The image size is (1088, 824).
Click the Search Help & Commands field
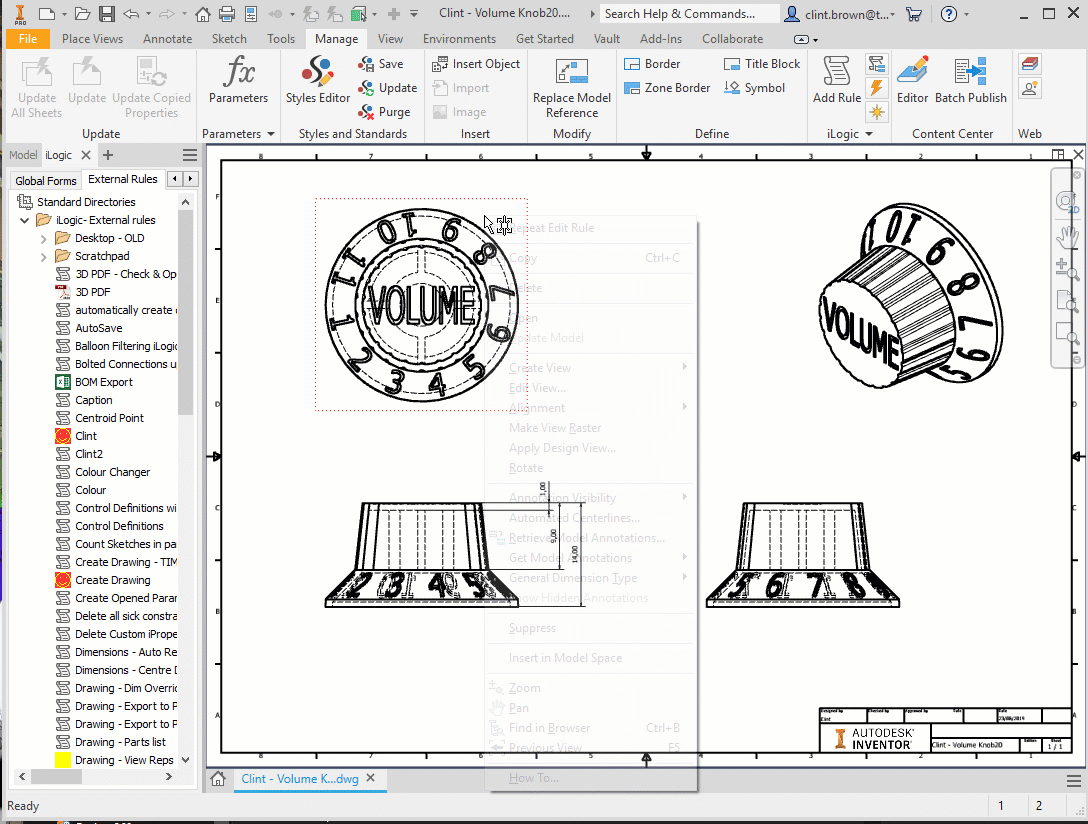690,14
